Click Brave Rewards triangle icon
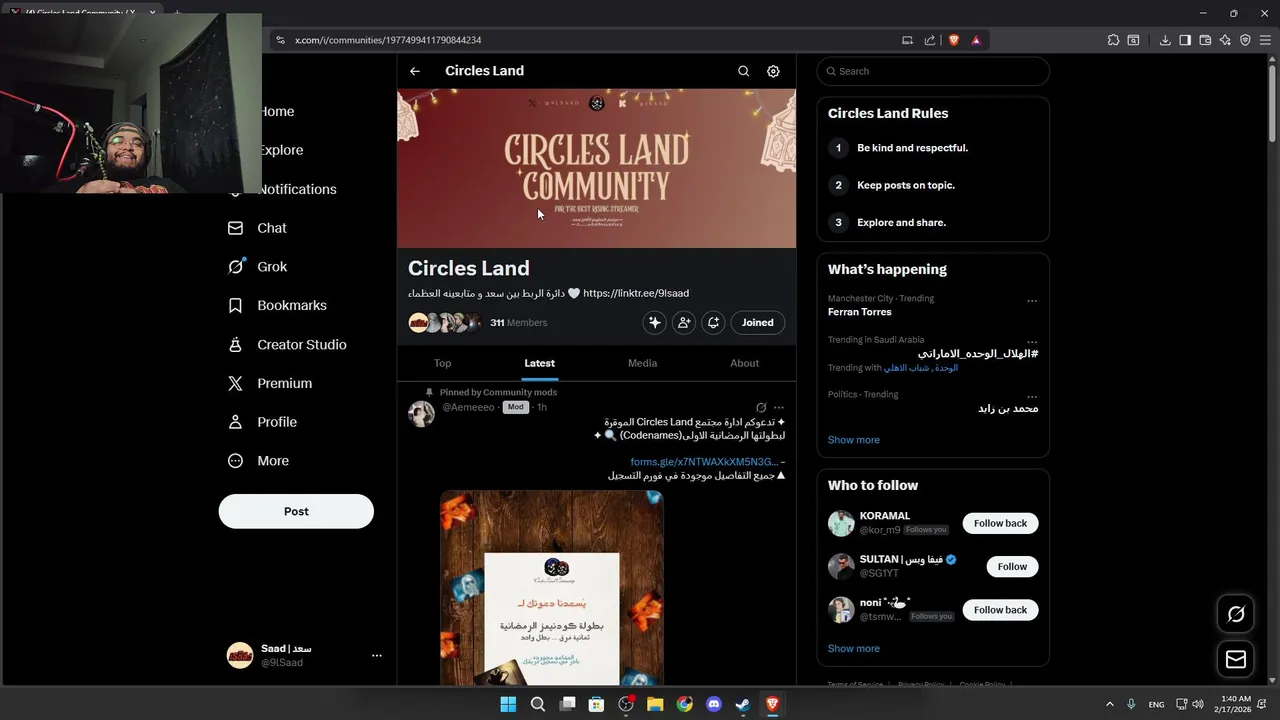The image size is (1280, 720). [976, 40]
